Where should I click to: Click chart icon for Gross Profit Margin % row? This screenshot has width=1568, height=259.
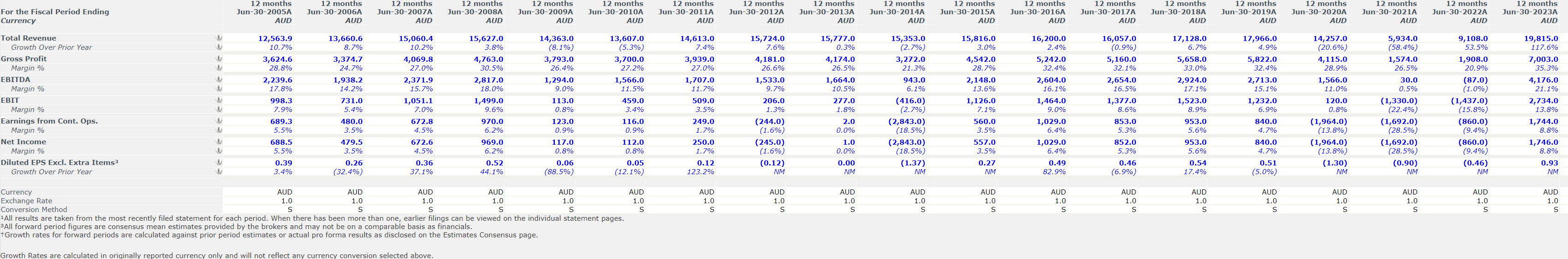[x=219, y=68]
